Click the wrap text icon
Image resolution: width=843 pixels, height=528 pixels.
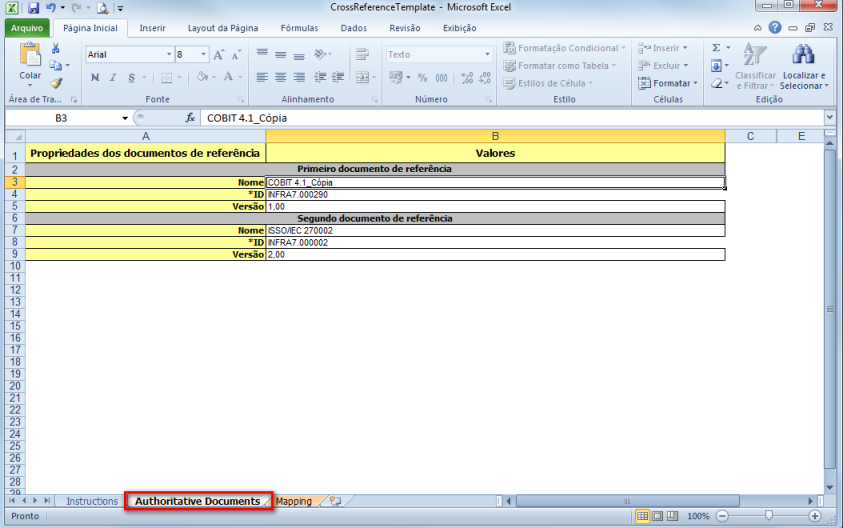[362, 54]
